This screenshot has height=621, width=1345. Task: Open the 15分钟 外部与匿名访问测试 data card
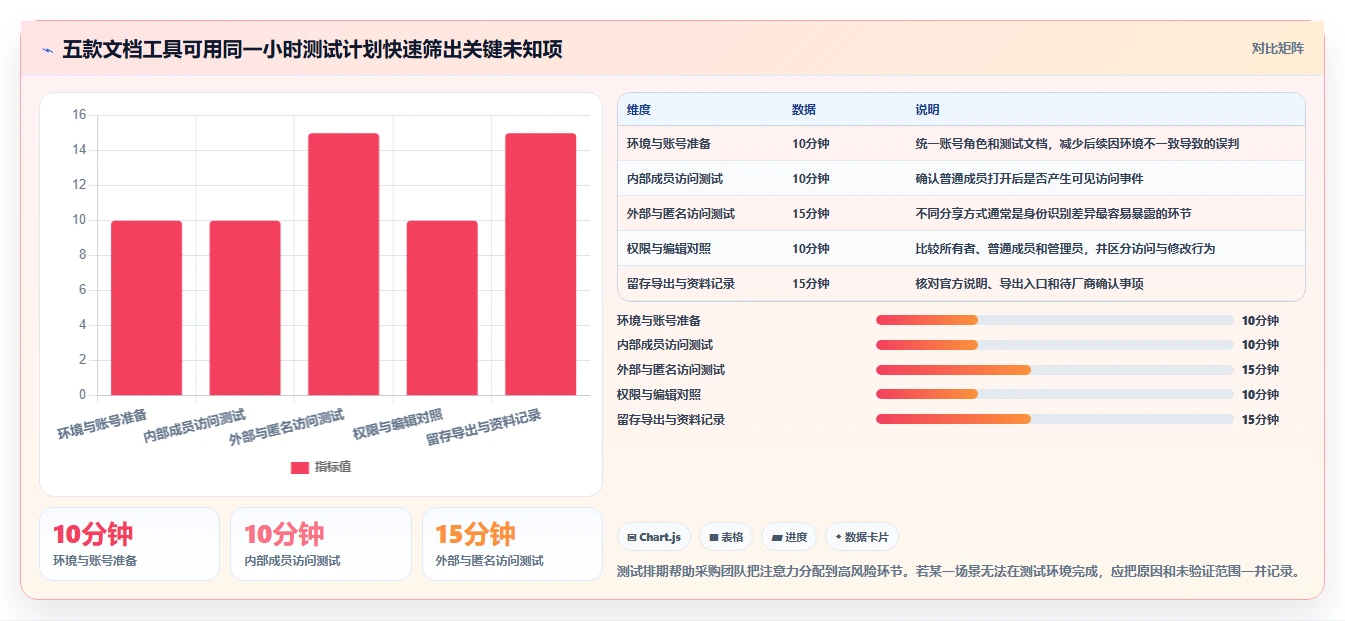point(512,544)
